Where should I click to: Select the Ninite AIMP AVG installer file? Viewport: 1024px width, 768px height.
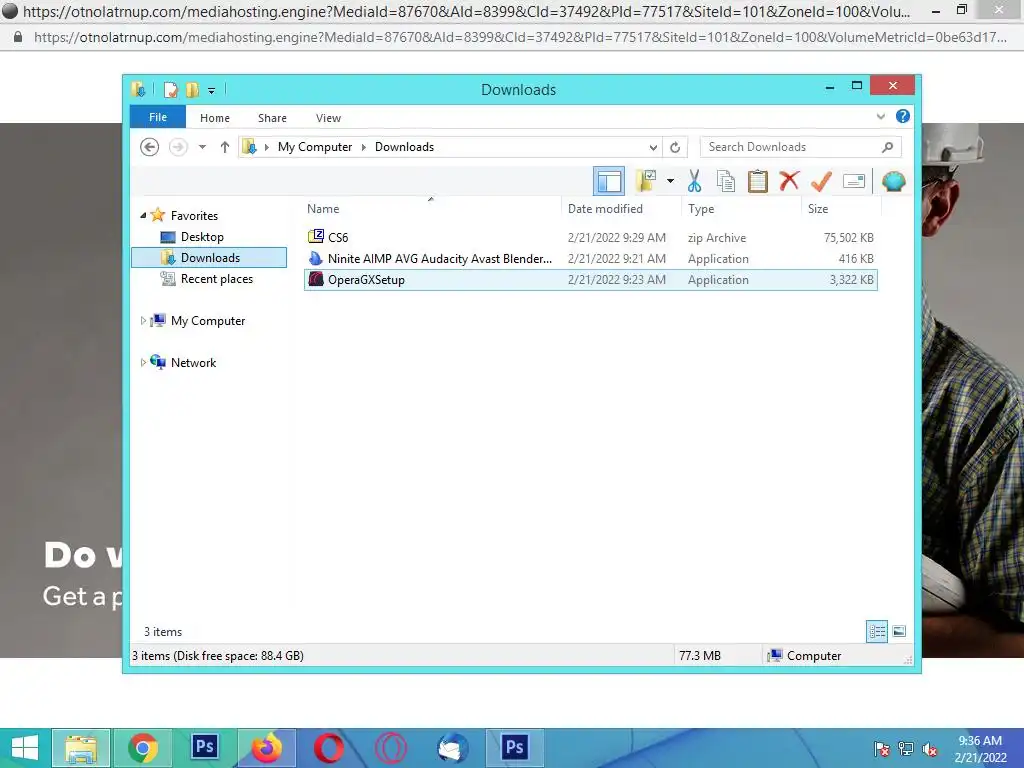click(x=590, y=259)
